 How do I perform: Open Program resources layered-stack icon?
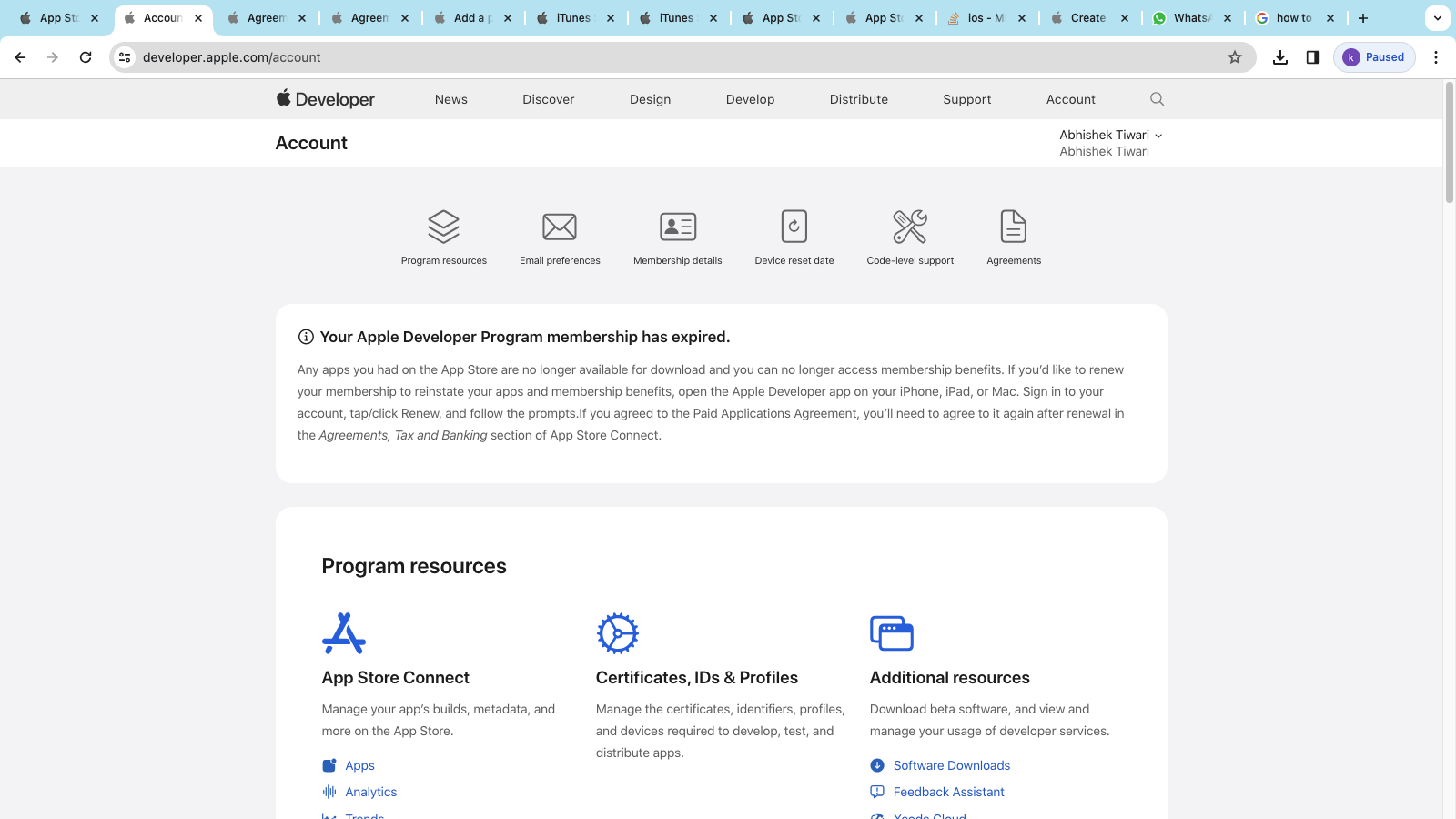[443, 227]
